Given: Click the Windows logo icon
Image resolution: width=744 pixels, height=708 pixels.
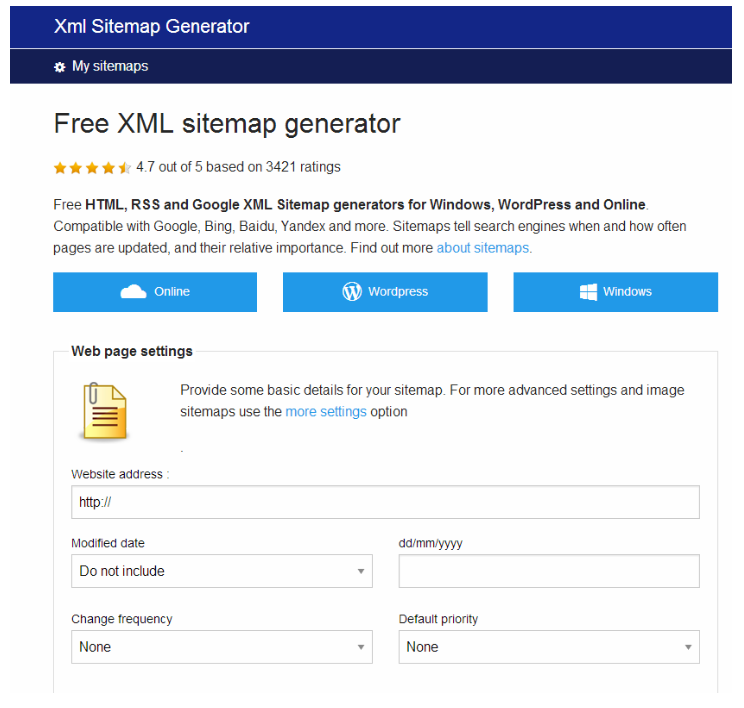Looking at the screenshot, I should pyautogui.click(x=588, y=292).
